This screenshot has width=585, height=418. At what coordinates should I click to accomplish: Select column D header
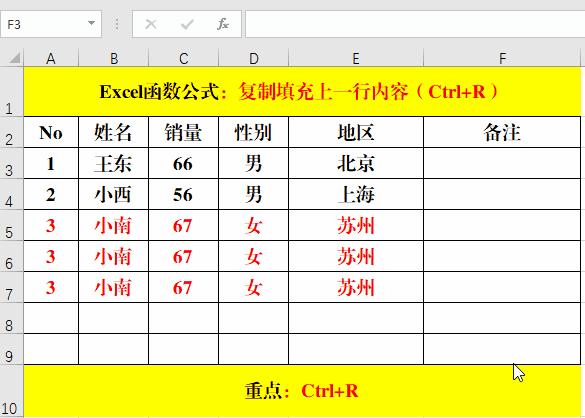253,58
